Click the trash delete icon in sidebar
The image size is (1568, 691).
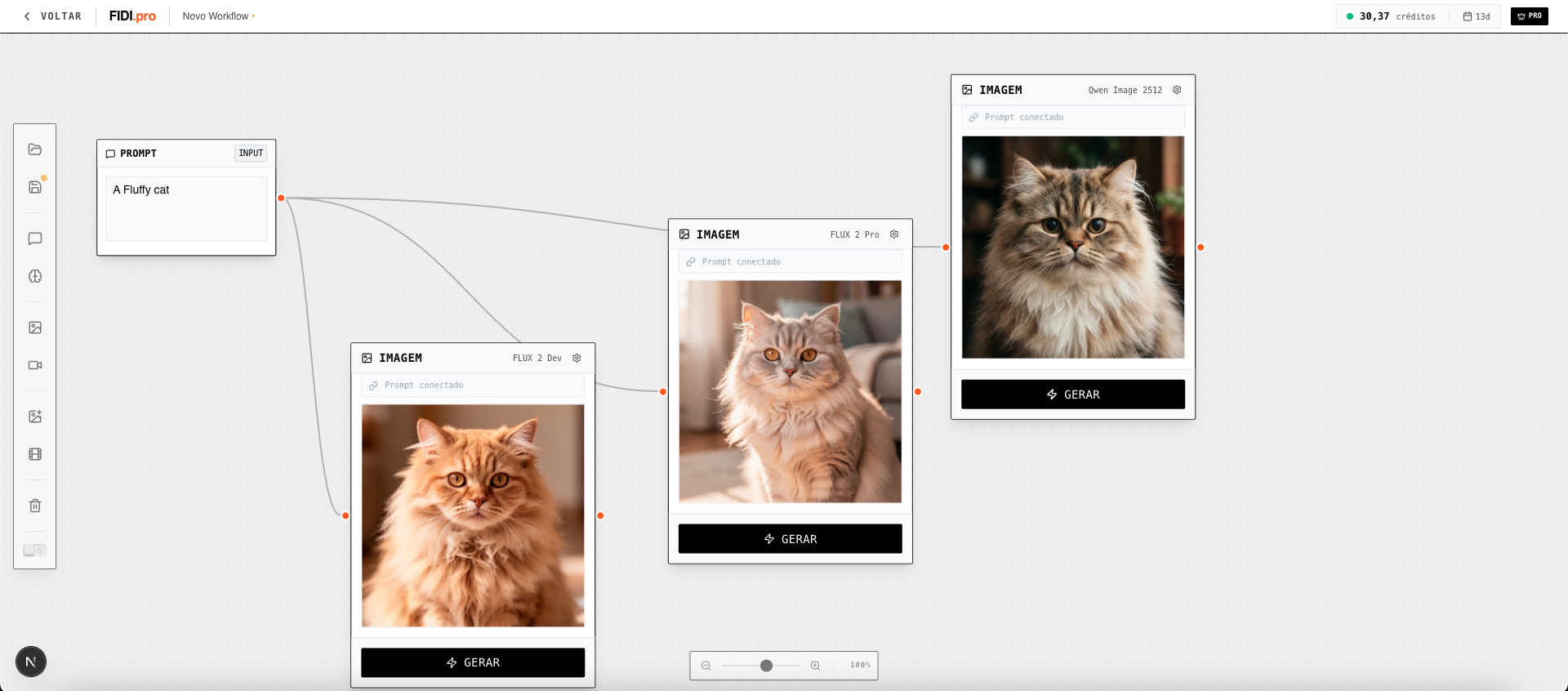tap(35, 506)
